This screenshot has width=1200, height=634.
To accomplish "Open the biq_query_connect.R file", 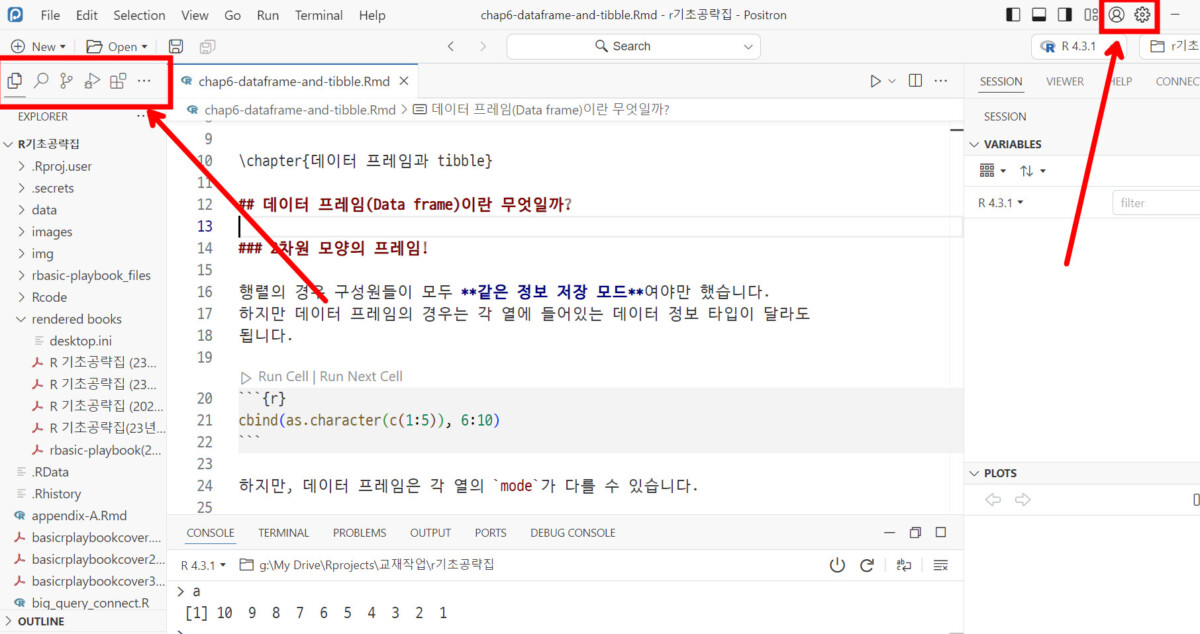I will (90, 603).
